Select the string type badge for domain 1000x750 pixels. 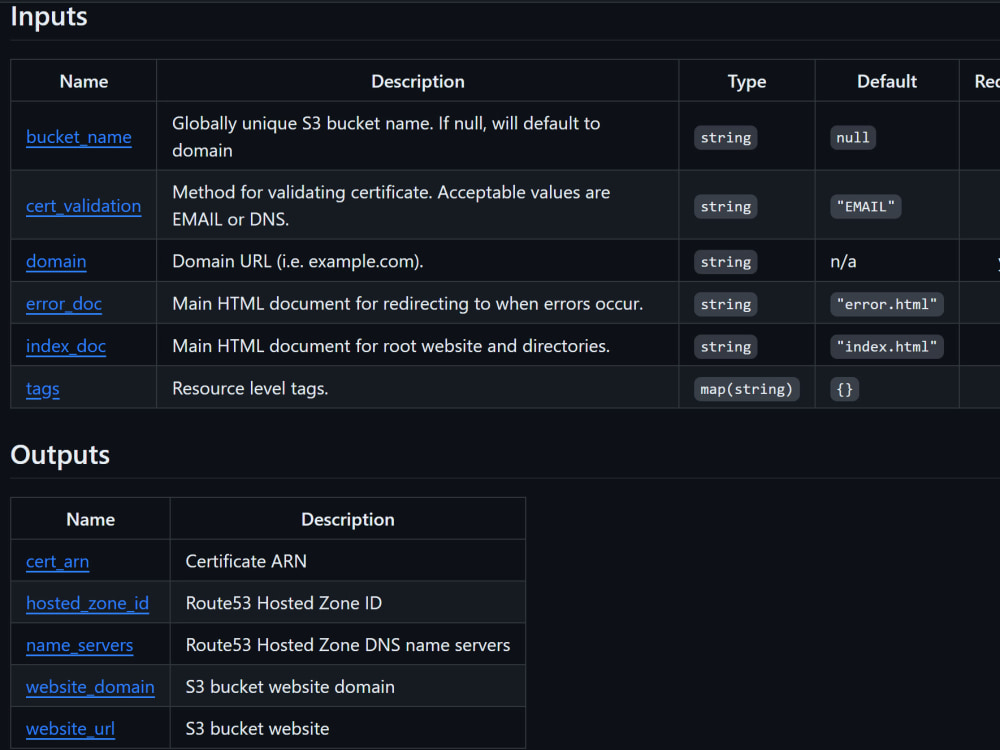tap(725, 261)
